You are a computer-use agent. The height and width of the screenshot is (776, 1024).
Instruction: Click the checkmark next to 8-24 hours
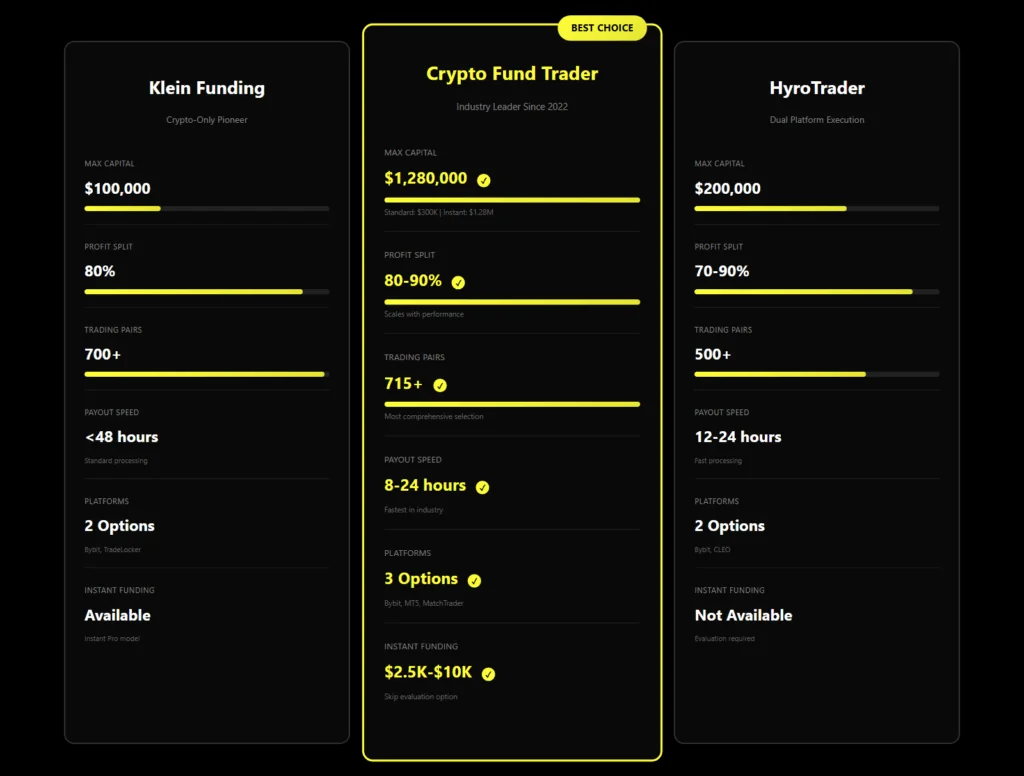[x=482, y=487]
